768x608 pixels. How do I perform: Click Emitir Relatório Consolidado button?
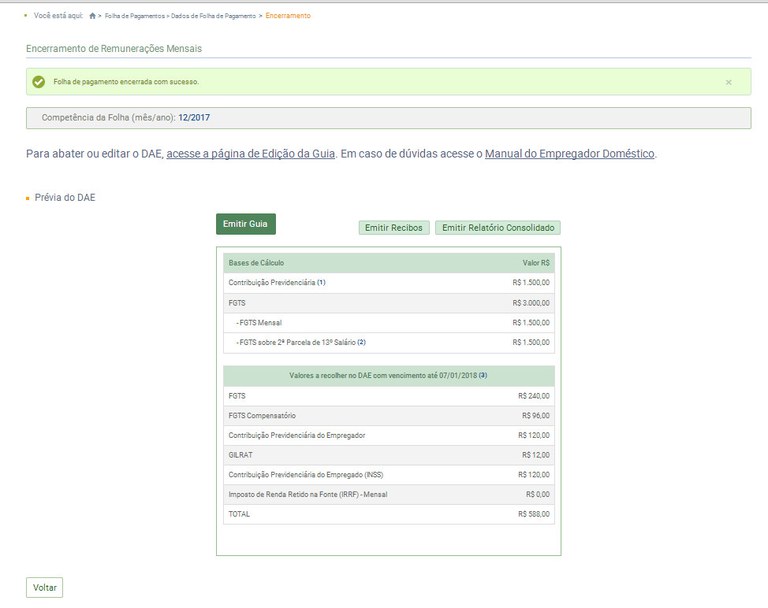(498, 228)
